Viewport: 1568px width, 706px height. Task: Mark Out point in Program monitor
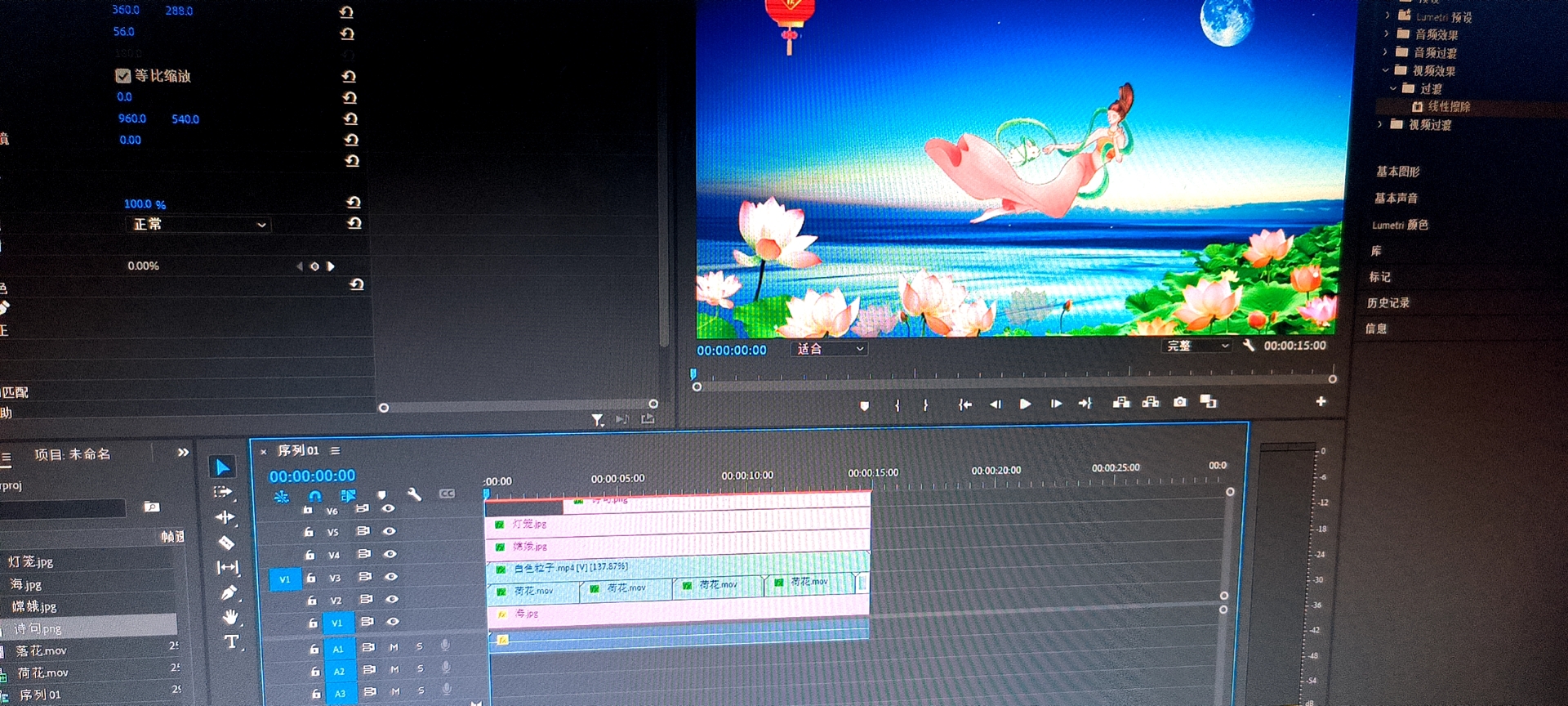click(925, 404)
